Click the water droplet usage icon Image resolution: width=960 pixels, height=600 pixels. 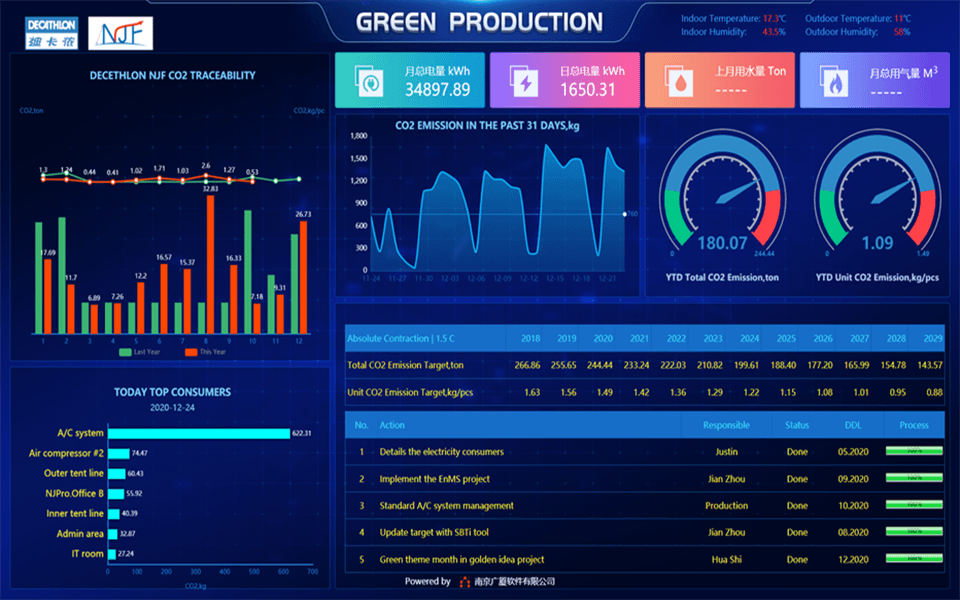click(679, 80)
